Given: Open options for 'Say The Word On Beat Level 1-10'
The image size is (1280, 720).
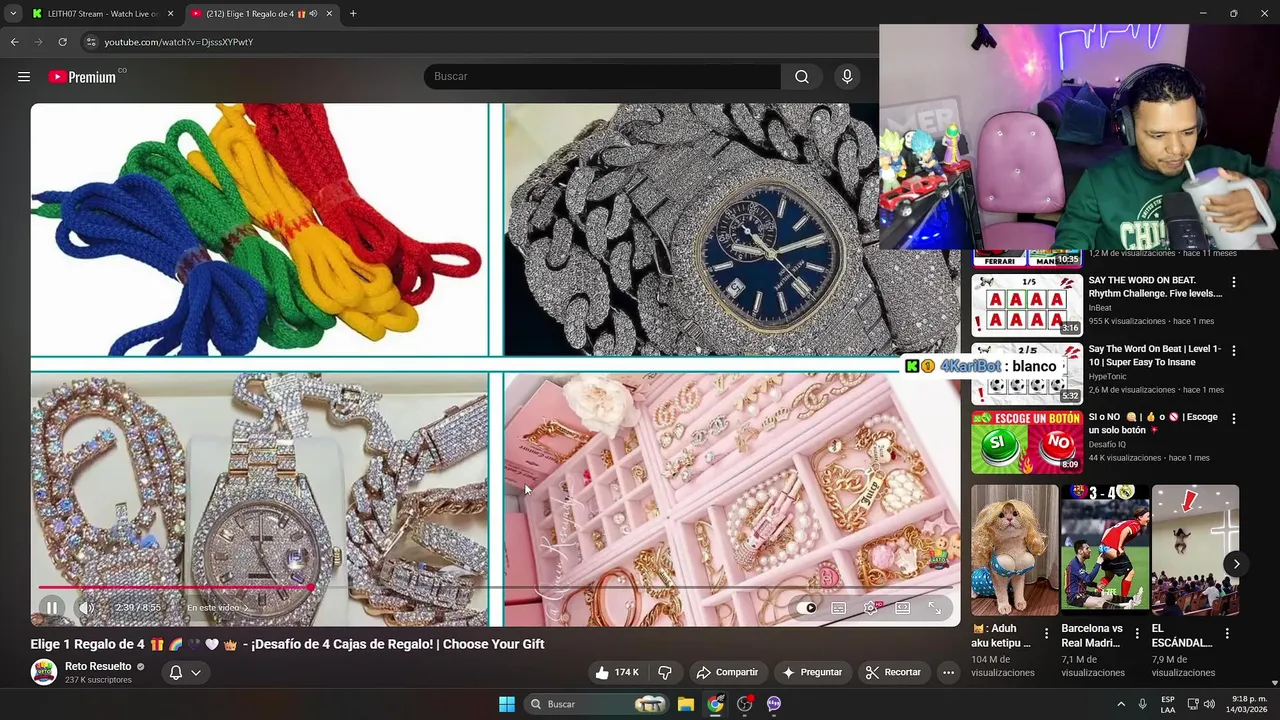Looking at the screenshot, I should [x=1234, y=351].
